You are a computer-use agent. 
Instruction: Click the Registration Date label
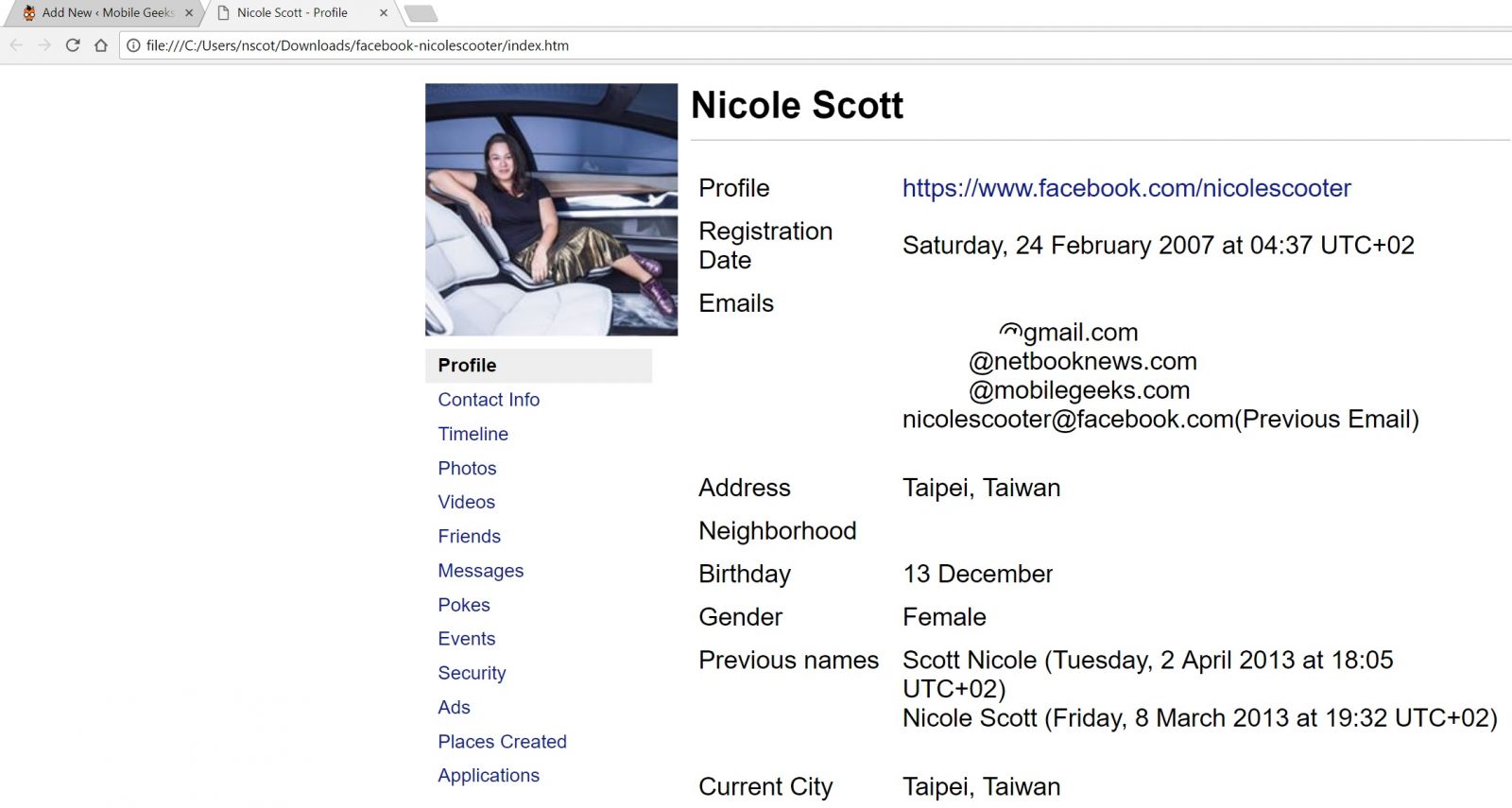click(765, 246)
